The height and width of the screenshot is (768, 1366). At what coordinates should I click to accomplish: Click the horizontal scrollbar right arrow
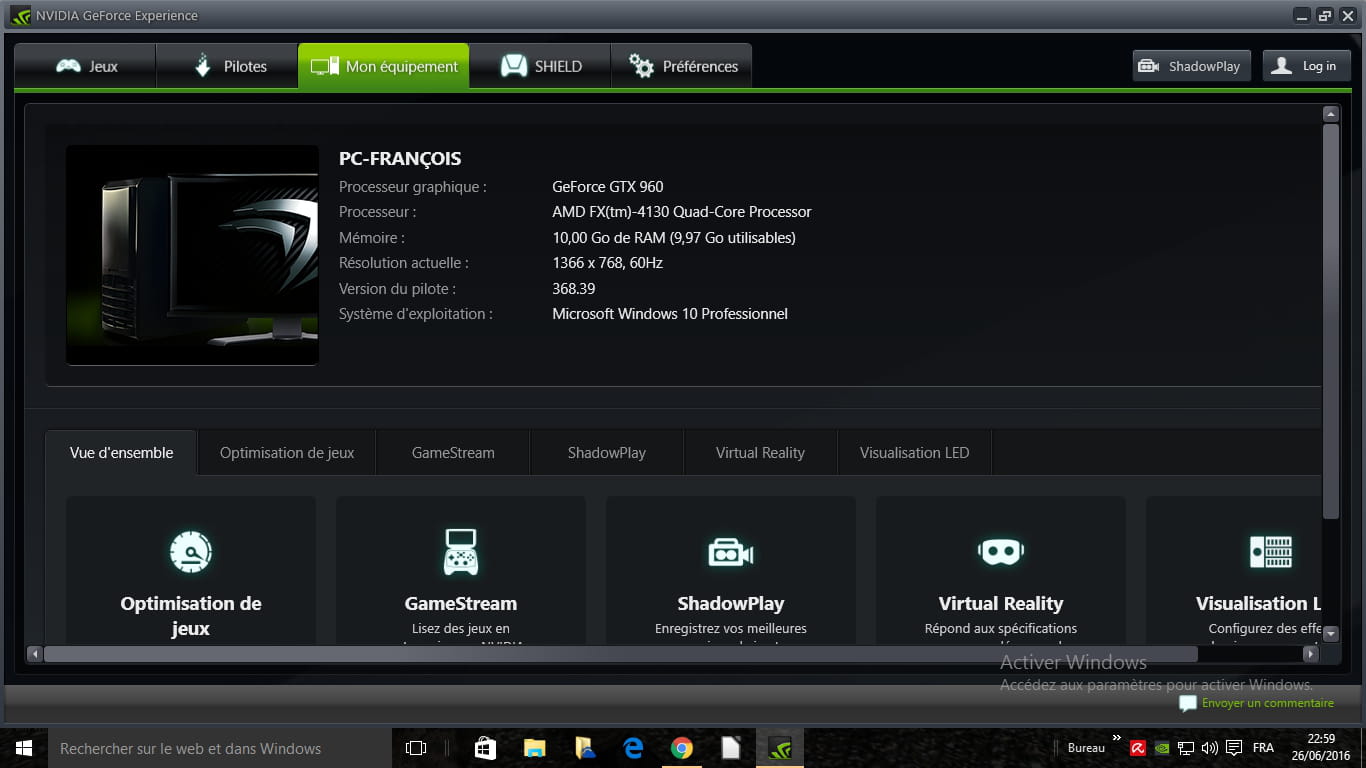coord(1310,654)
